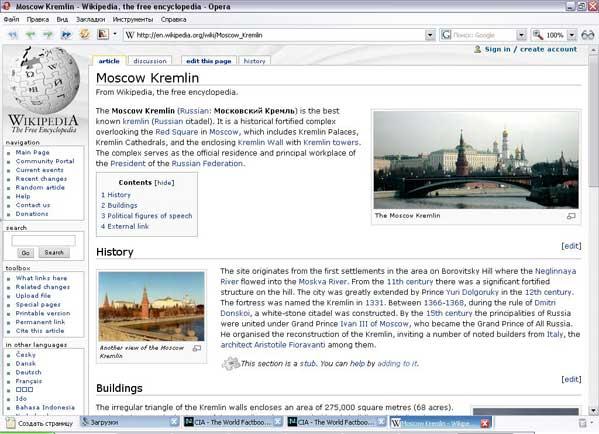Edit the History section
The height and width of the screenshot is (434, 599).
[x=571, y=246]
